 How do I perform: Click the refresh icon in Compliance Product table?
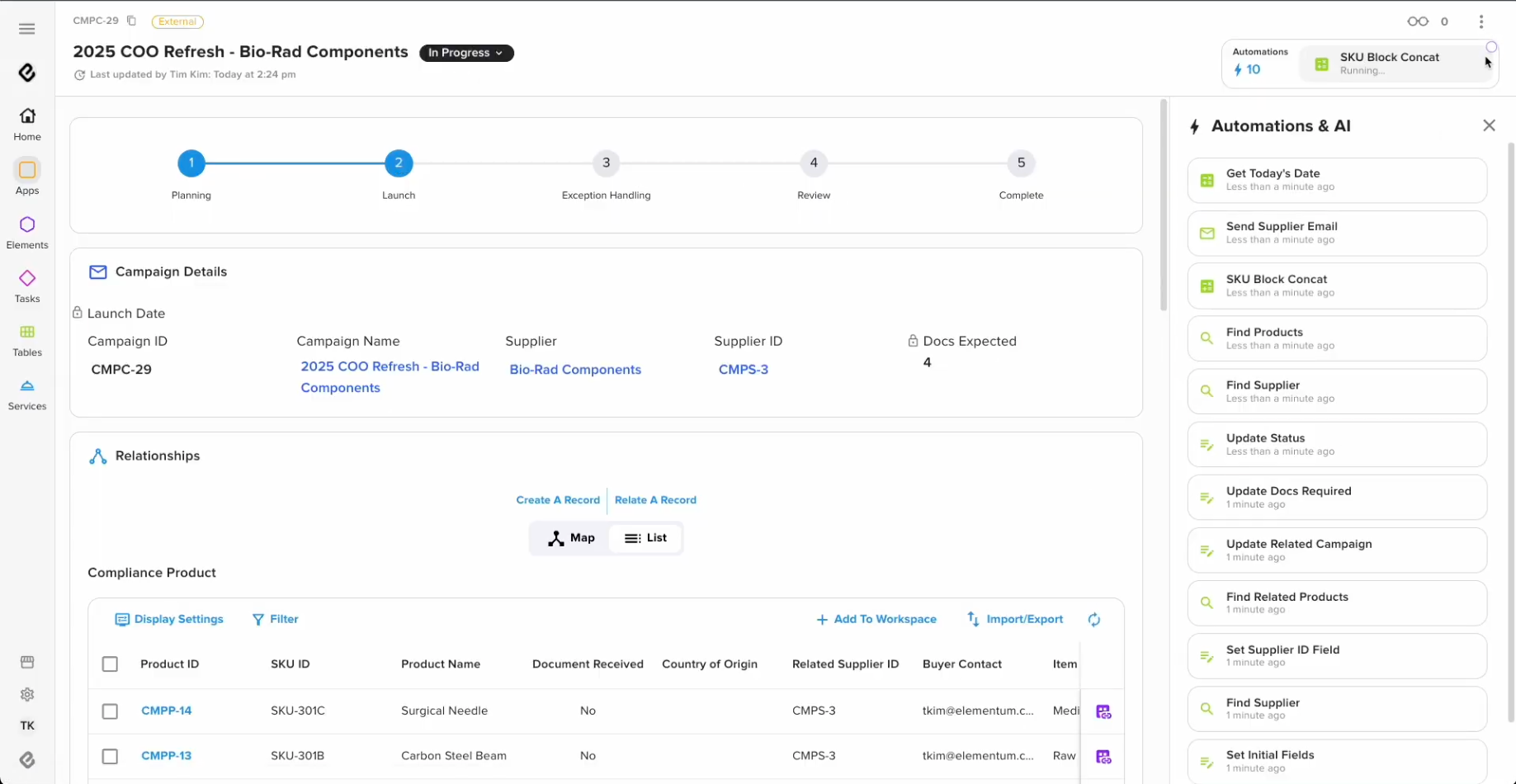[x=1093, y=620]
